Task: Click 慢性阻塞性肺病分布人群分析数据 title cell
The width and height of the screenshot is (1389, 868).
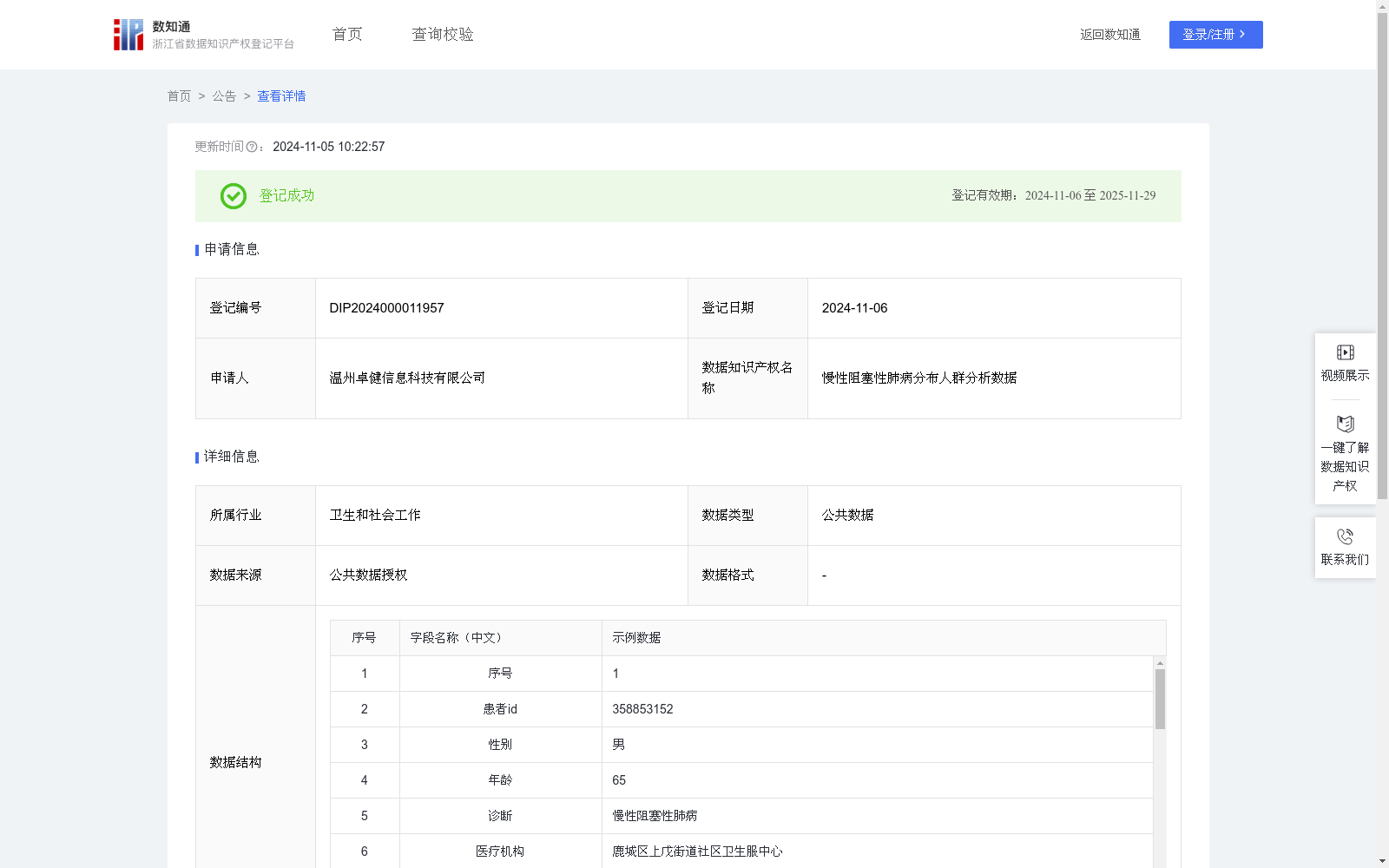Action: pyautogui.click(x=994, y=378)
